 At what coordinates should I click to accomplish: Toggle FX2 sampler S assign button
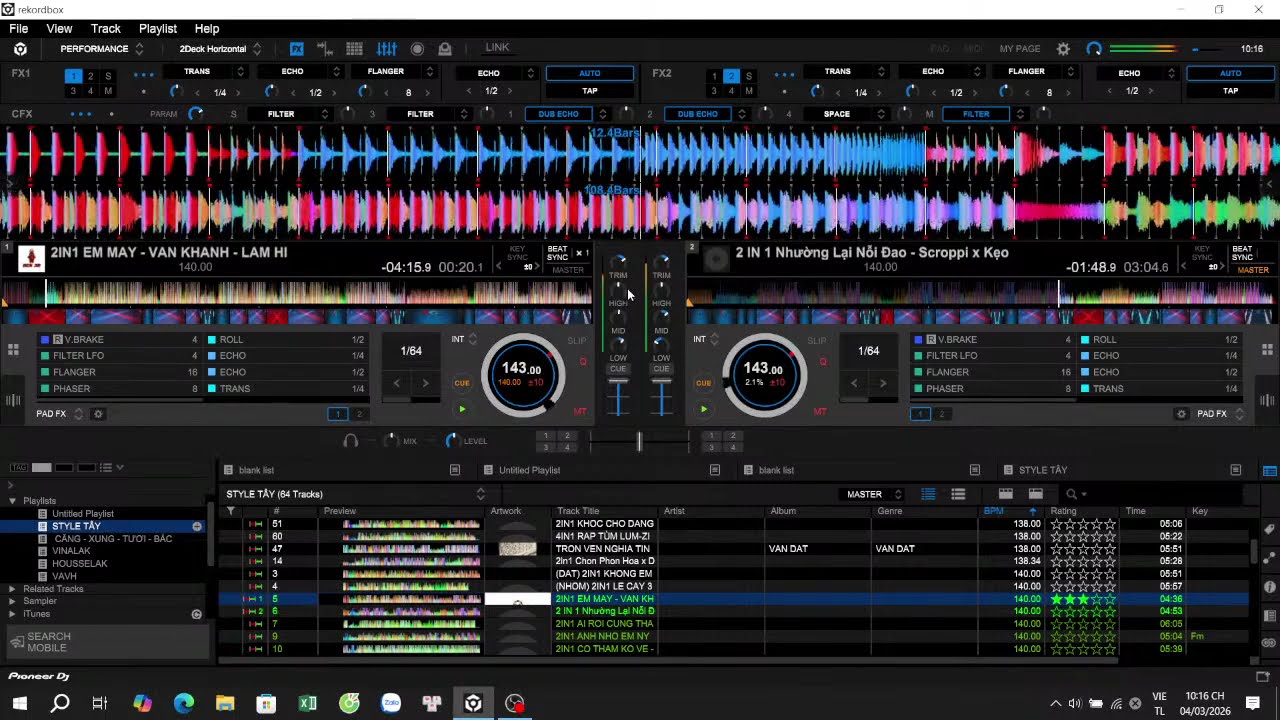[749, 76]
